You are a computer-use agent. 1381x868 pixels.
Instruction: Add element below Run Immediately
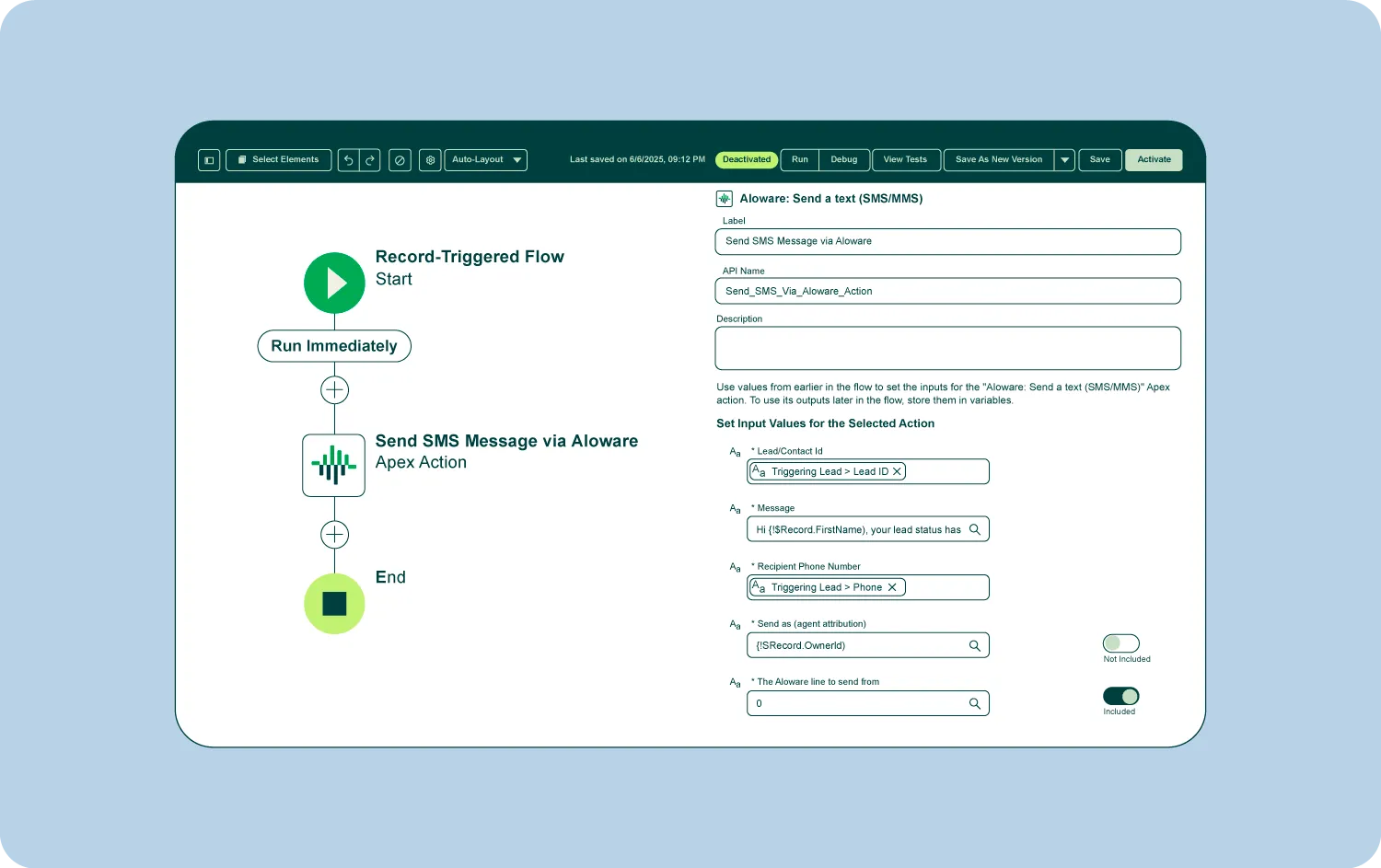[x=334, y=390]
